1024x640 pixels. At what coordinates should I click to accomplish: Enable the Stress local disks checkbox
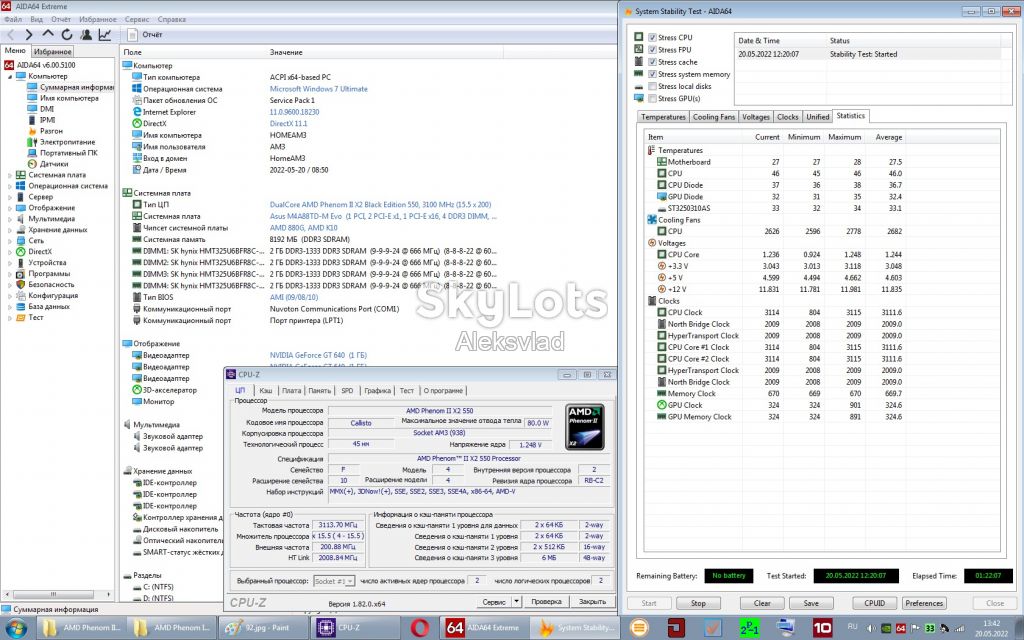click(652, 86)
